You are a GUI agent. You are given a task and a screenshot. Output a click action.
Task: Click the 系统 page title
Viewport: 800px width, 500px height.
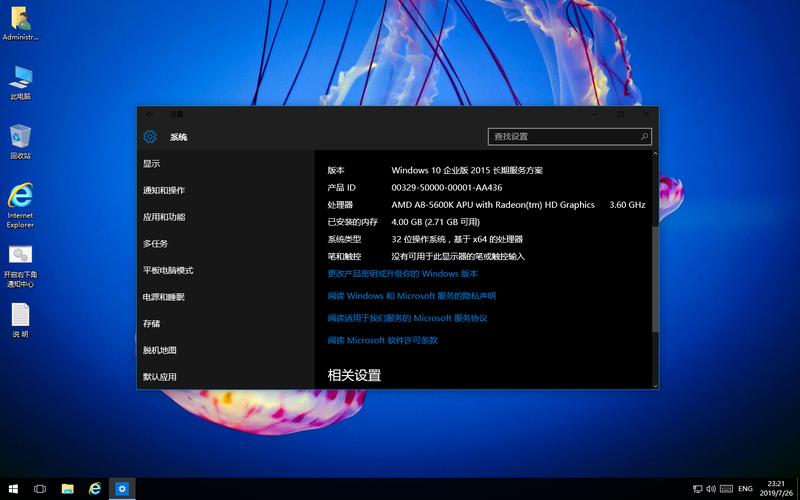179,137
